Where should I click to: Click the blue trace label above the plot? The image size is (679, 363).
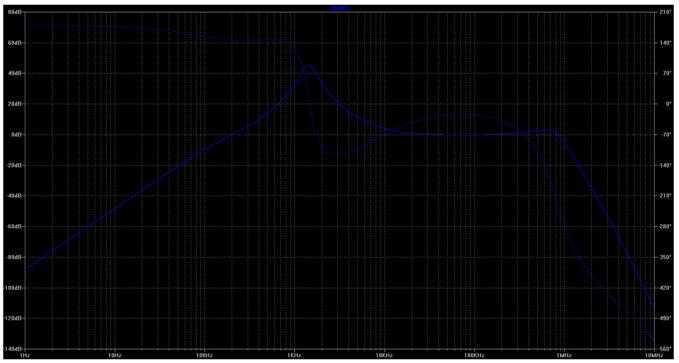pos(340,8)
